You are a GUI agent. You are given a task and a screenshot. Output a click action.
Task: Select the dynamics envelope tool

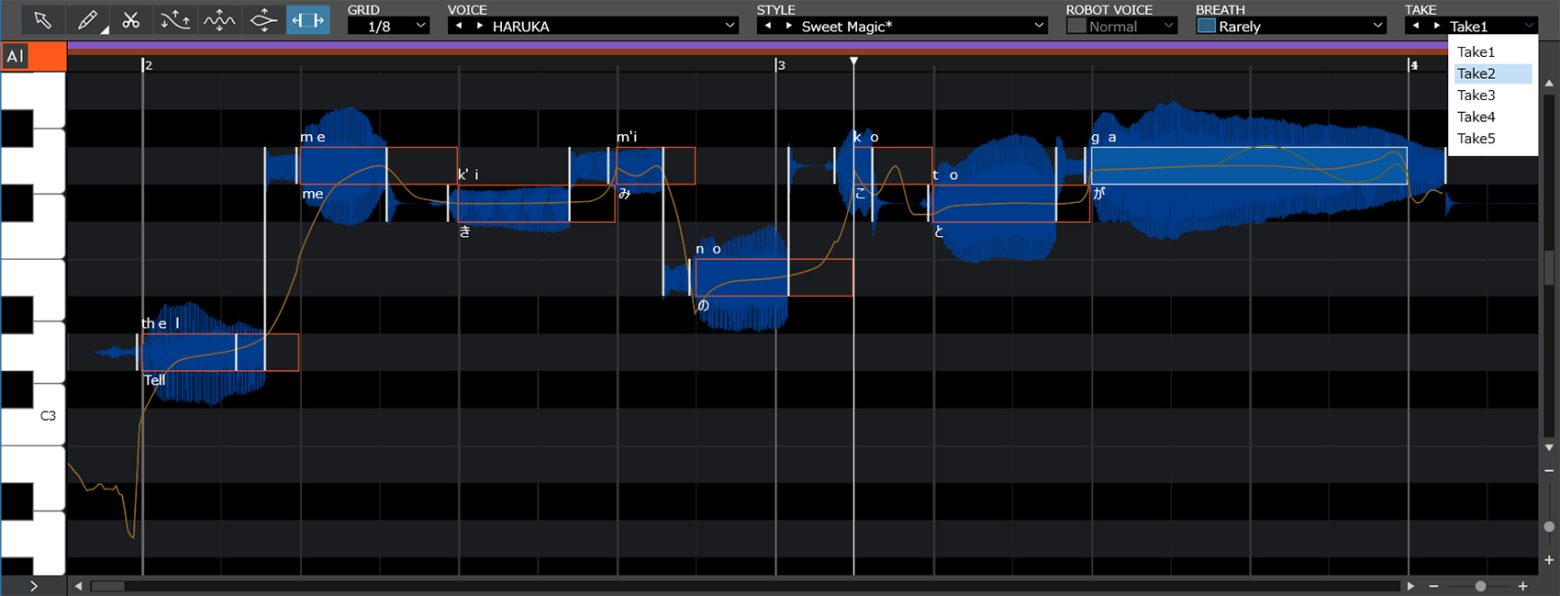pyautogui.click(x=263, y=19)
